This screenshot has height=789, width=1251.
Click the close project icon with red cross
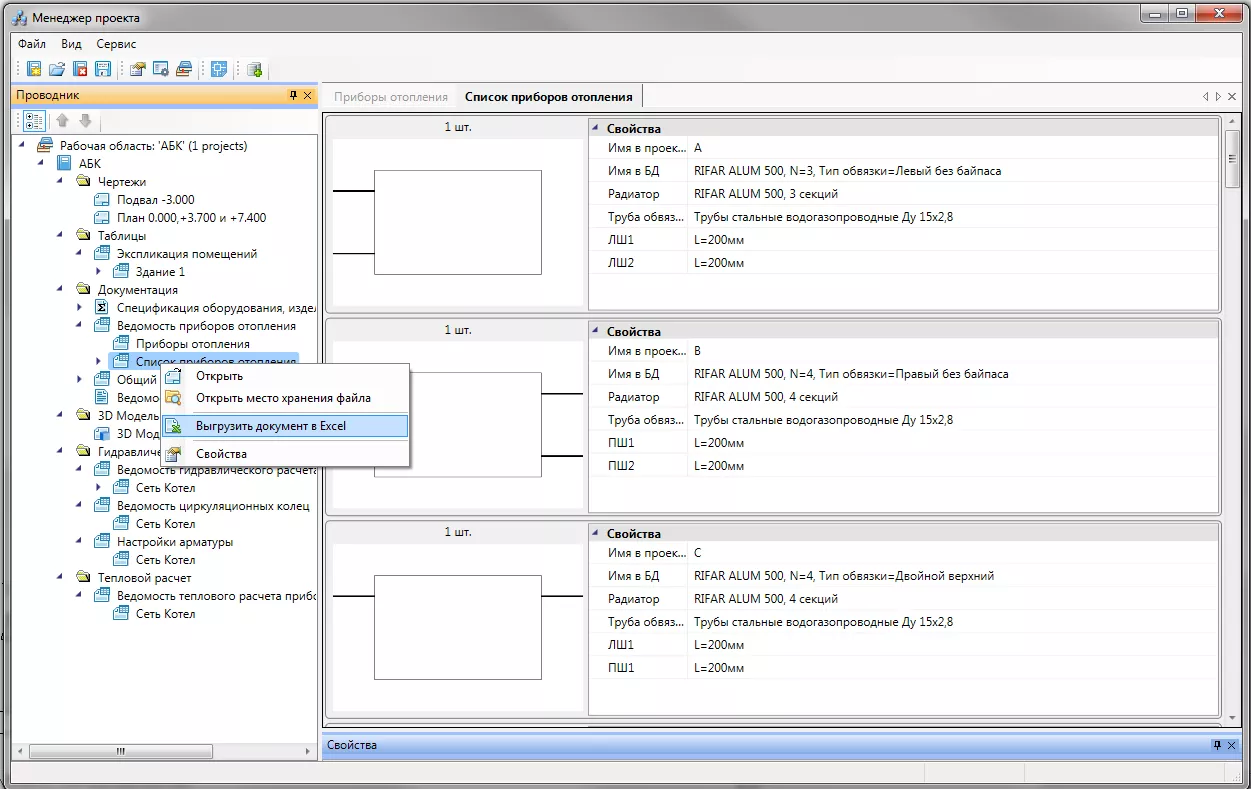(x=80, y=69)
